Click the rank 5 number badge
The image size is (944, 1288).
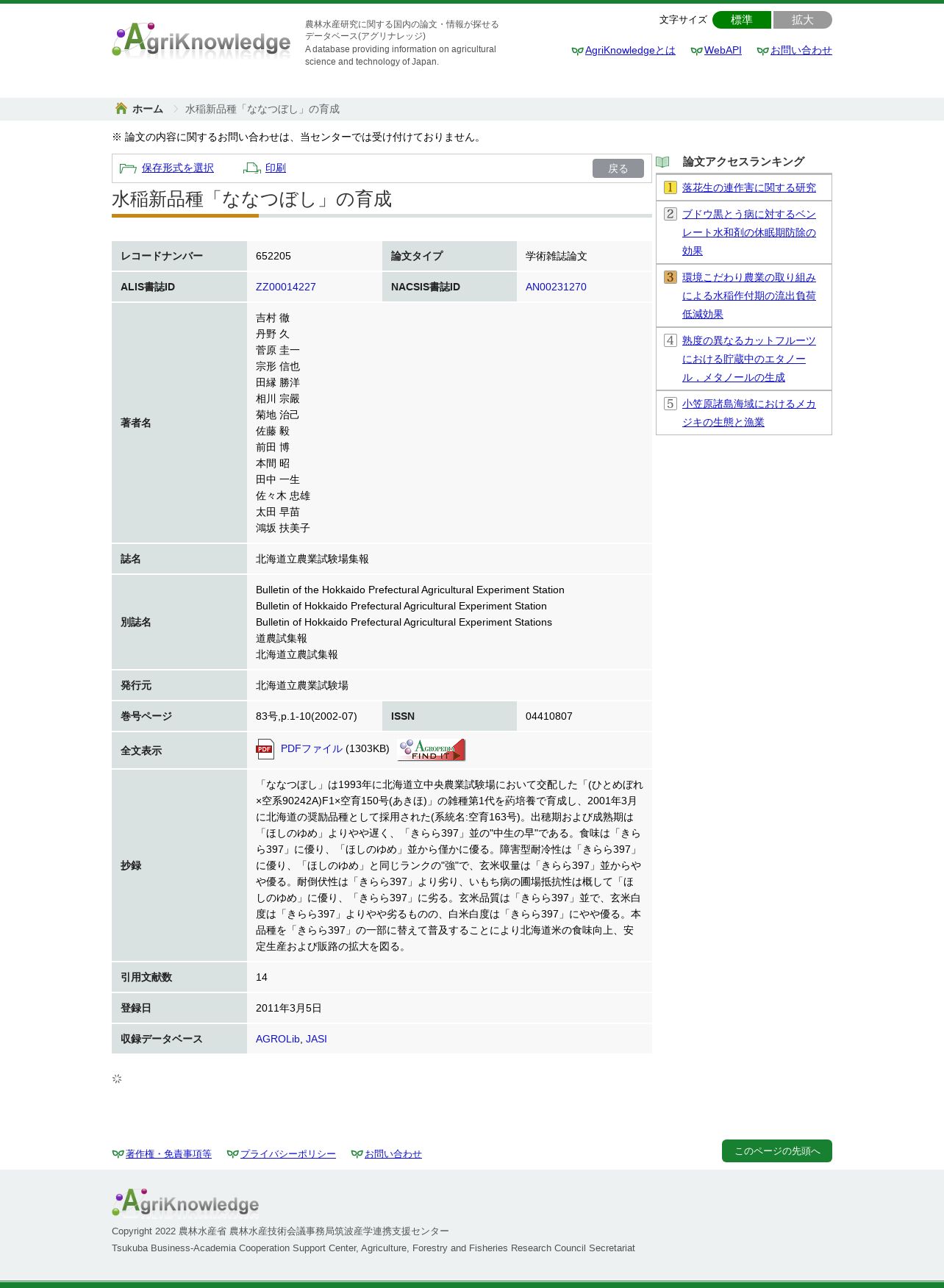[670, 404]
